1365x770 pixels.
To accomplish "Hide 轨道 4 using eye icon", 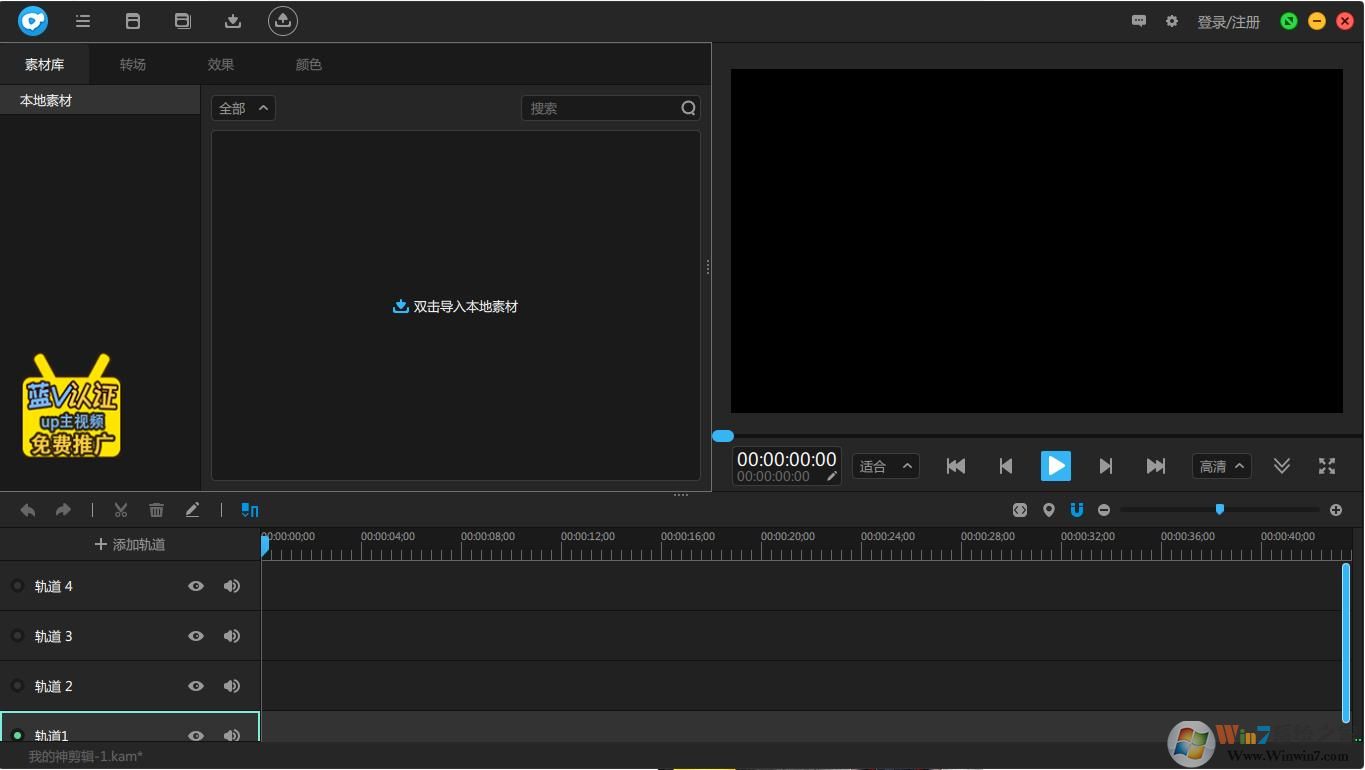I will pos(196,586).
